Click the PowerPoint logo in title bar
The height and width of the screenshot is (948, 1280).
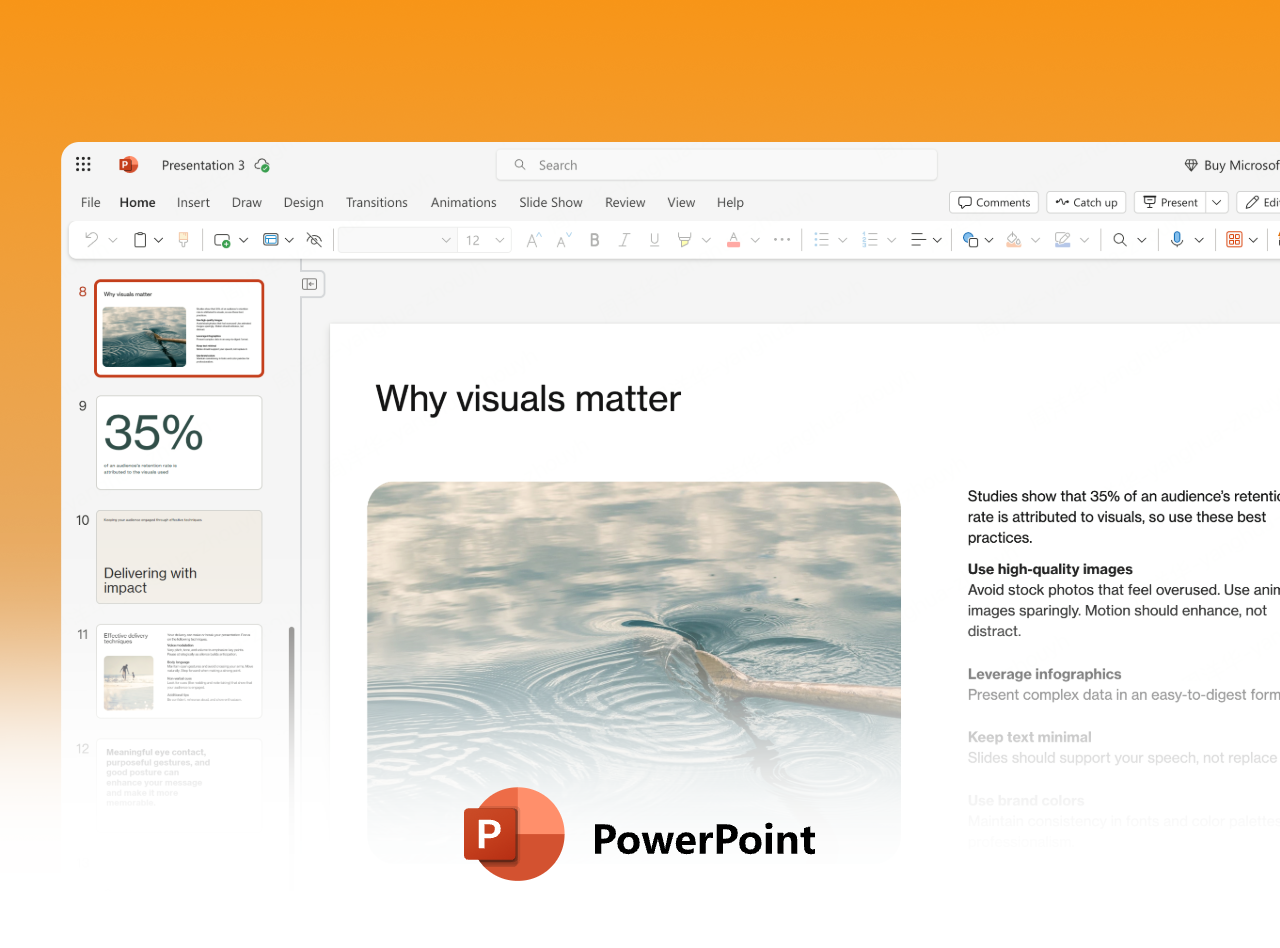(128, 165)
